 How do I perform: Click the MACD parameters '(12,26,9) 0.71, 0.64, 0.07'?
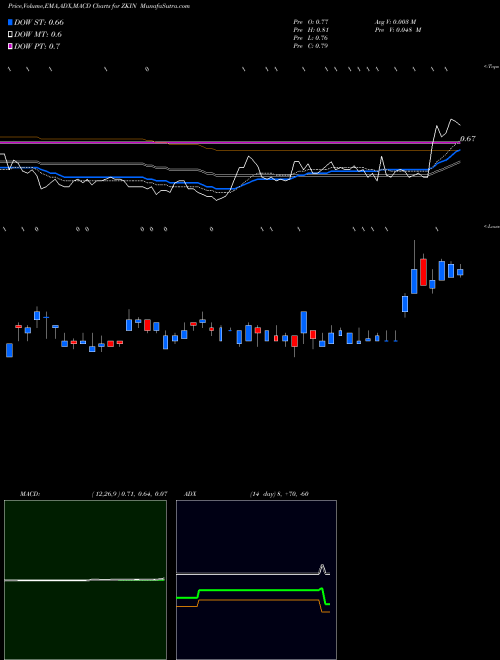[130, 493]
